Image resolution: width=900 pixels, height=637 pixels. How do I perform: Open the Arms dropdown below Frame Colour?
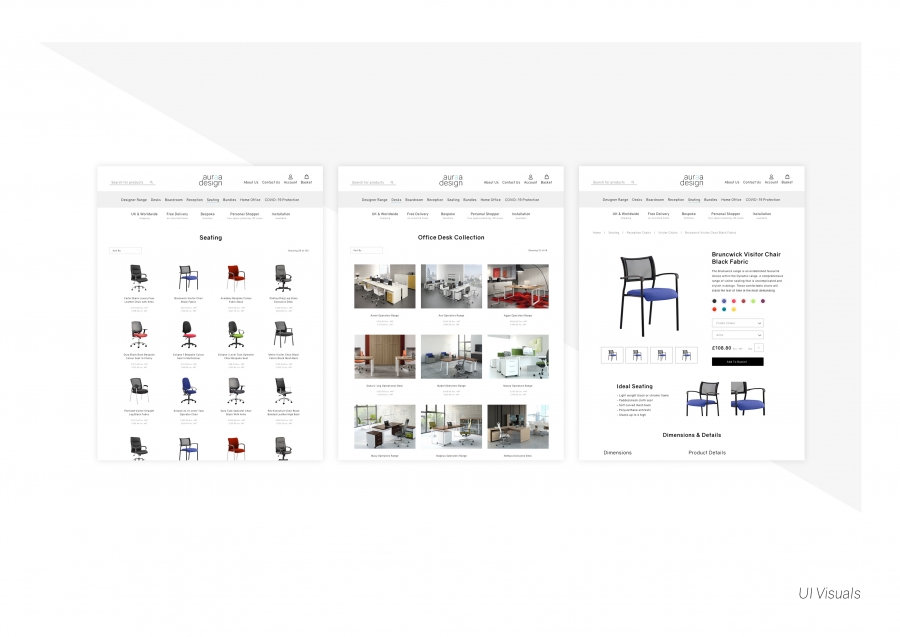point(737,335)
